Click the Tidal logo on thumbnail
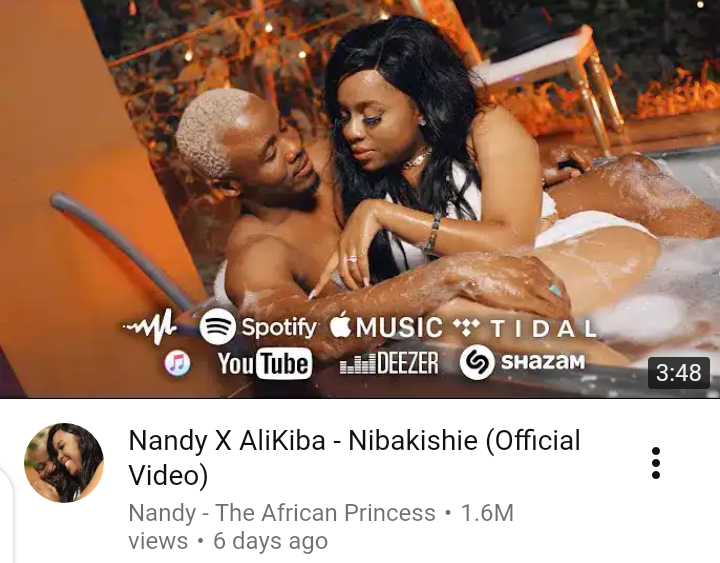 (x=524, y=328)
